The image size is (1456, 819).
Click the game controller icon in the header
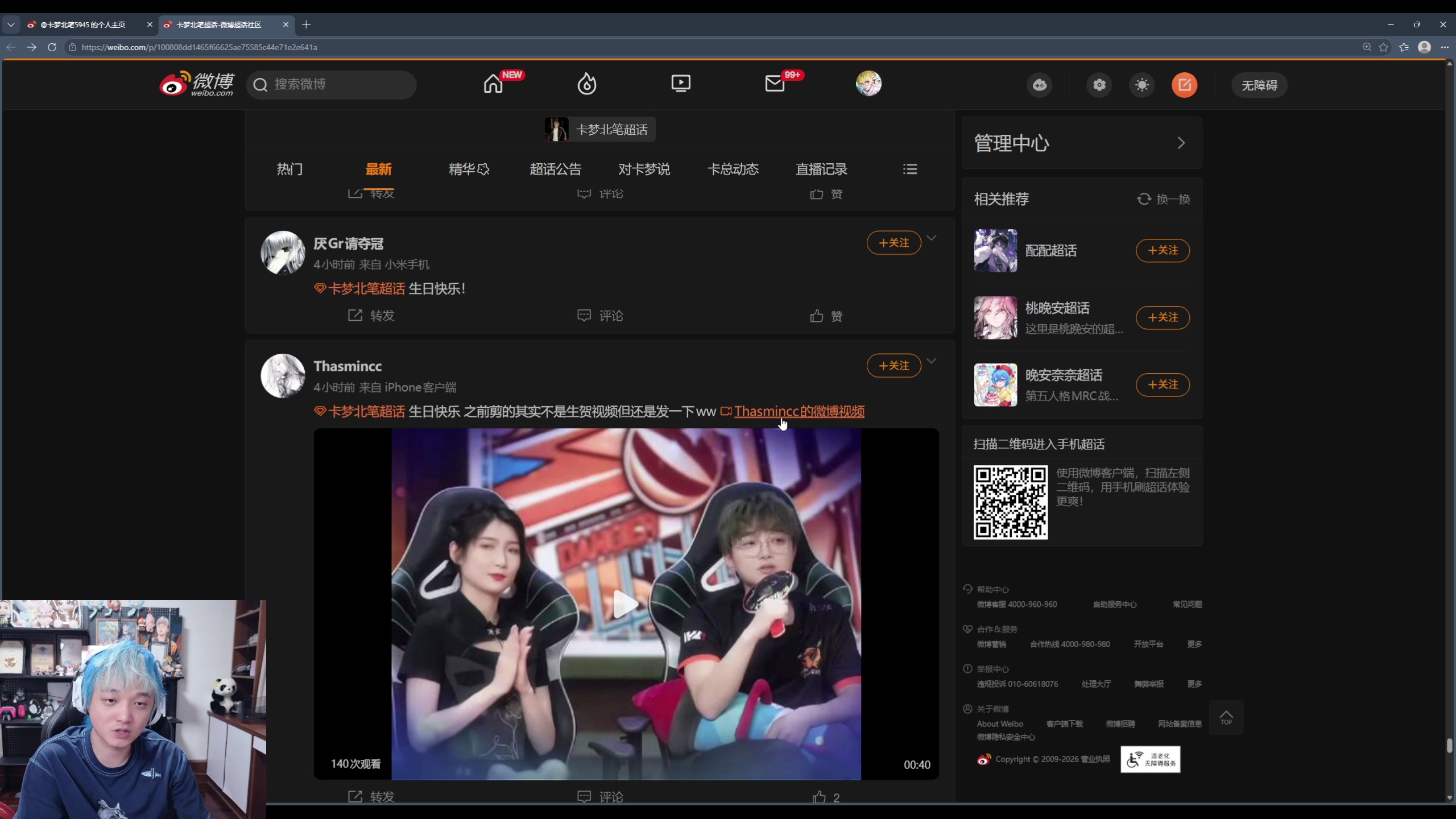(x=1040, y=85)
